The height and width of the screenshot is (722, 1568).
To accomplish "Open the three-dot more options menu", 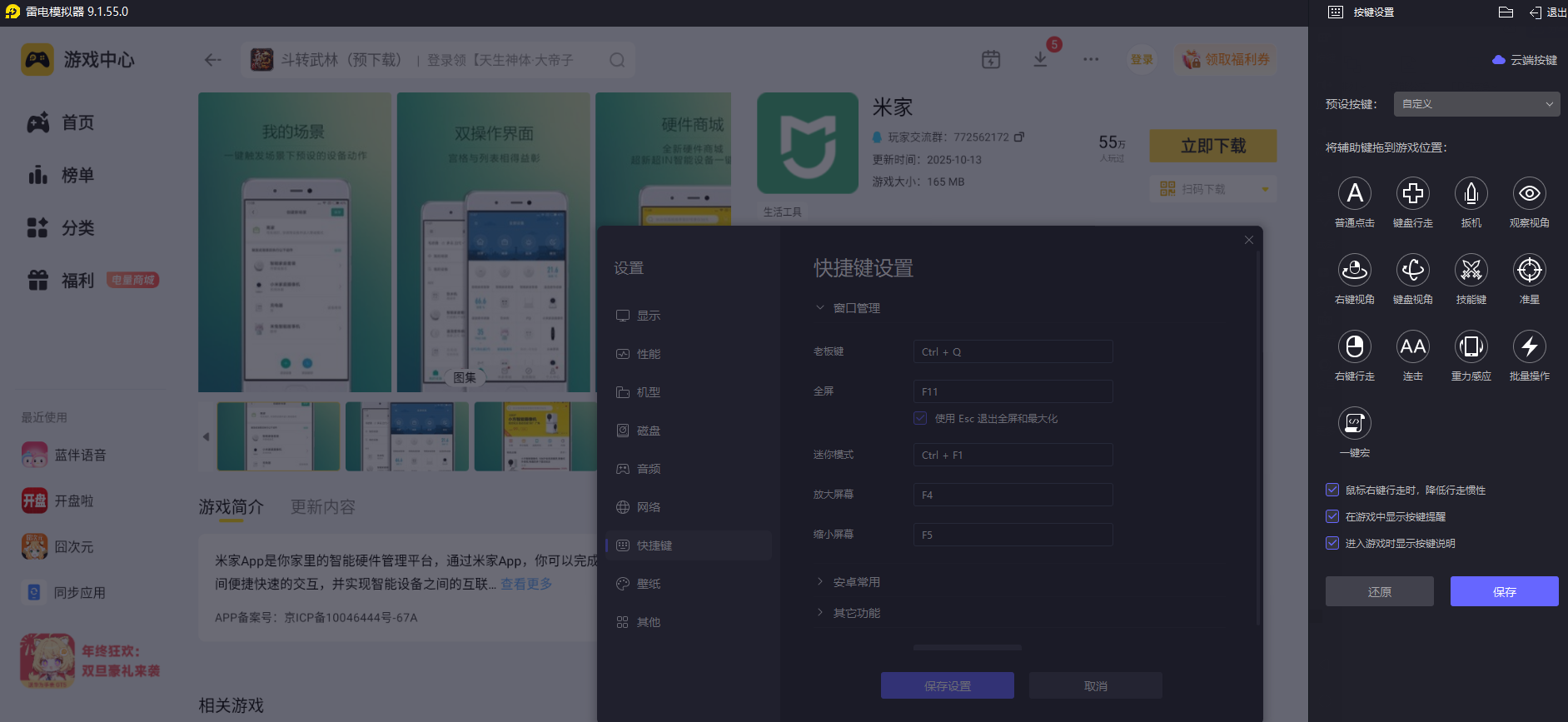I will 1091,59.
